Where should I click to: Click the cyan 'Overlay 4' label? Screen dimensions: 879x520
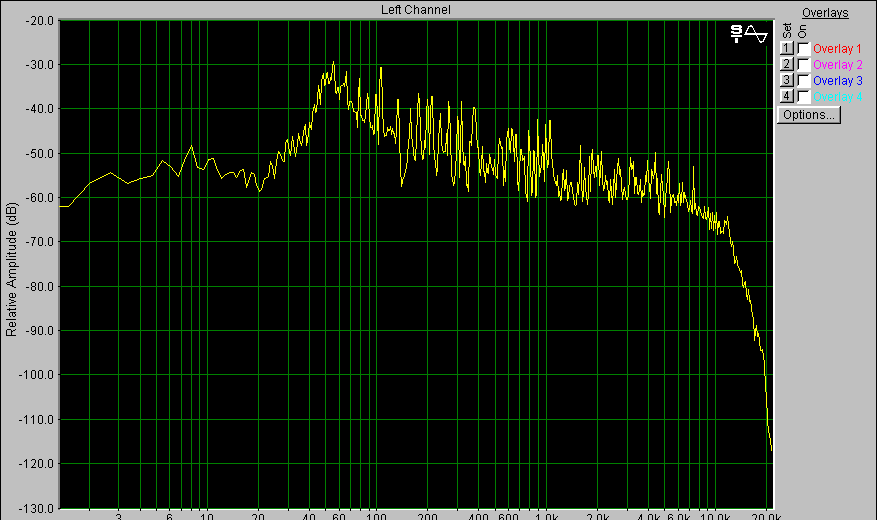coord(838,96)
